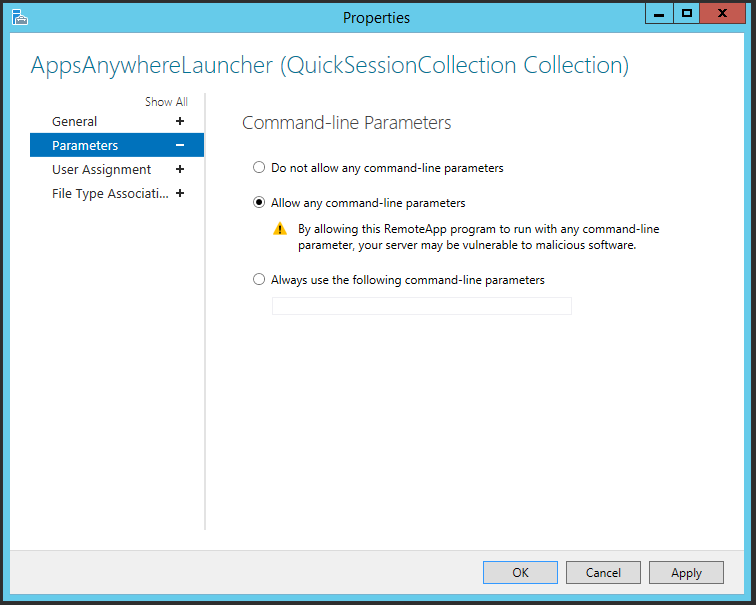Expand the General section plus sign

point(180,121)
